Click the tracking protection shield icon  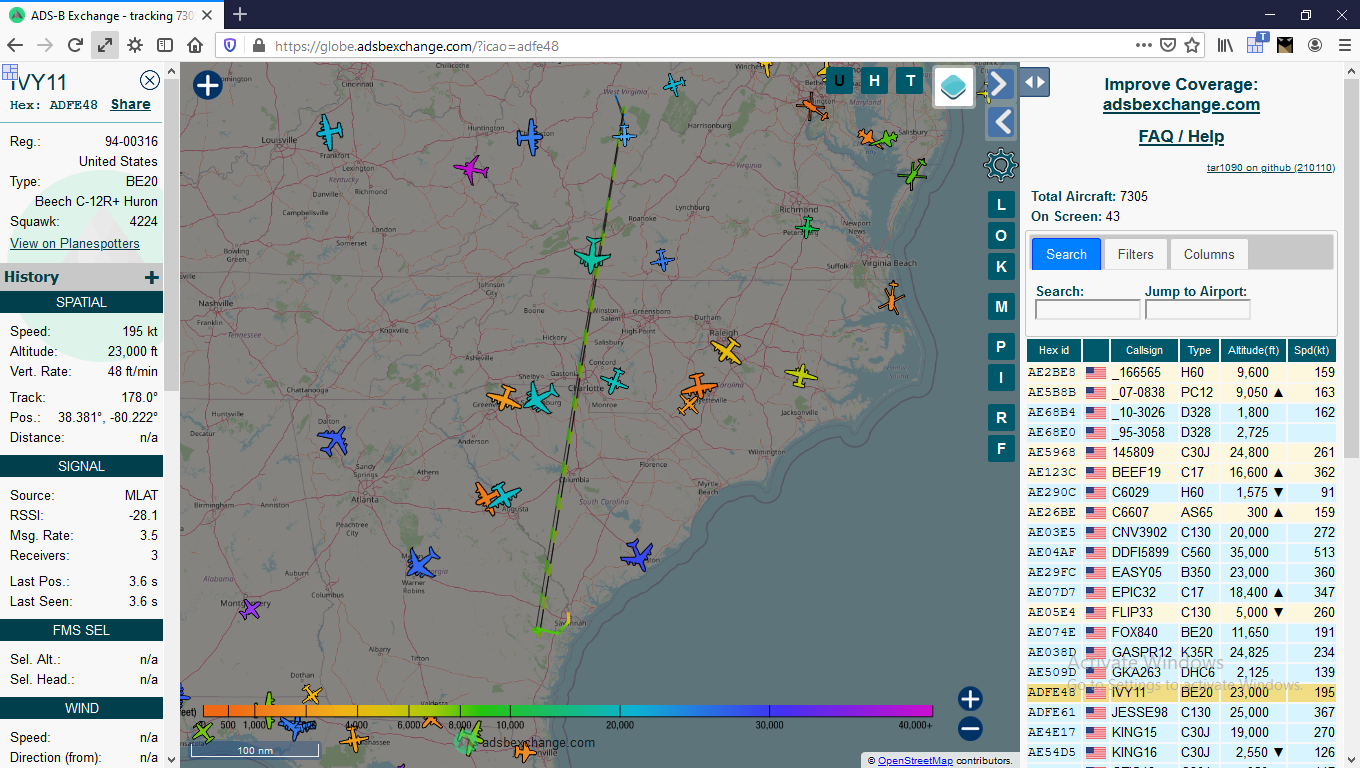(x=230, y=45)
